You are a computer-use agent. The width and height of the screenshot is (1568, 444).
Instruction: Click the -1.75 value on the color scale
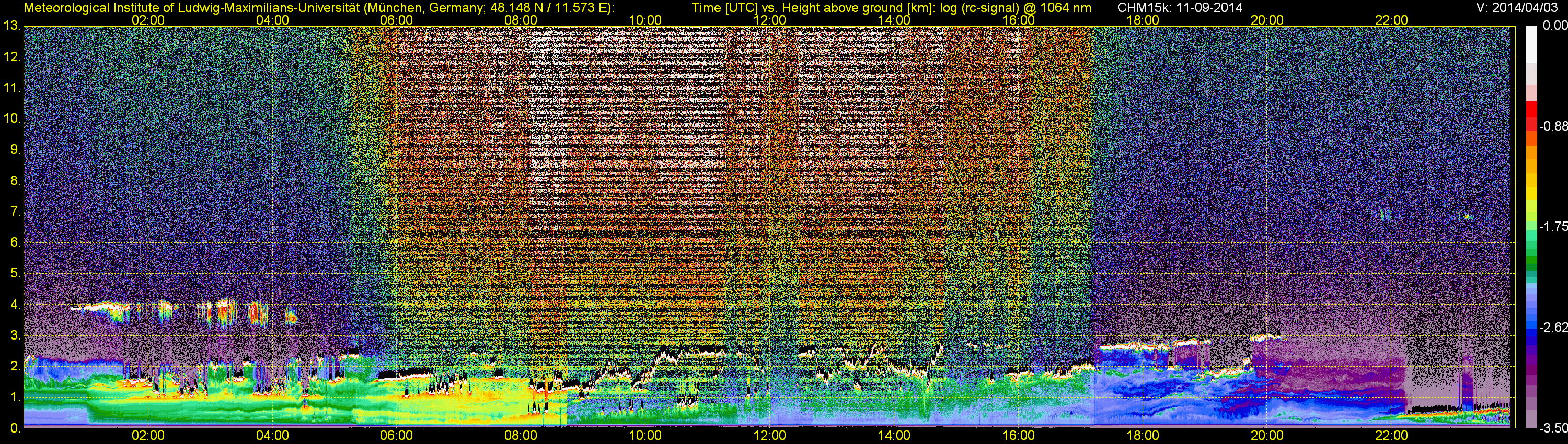point(1553,227)
